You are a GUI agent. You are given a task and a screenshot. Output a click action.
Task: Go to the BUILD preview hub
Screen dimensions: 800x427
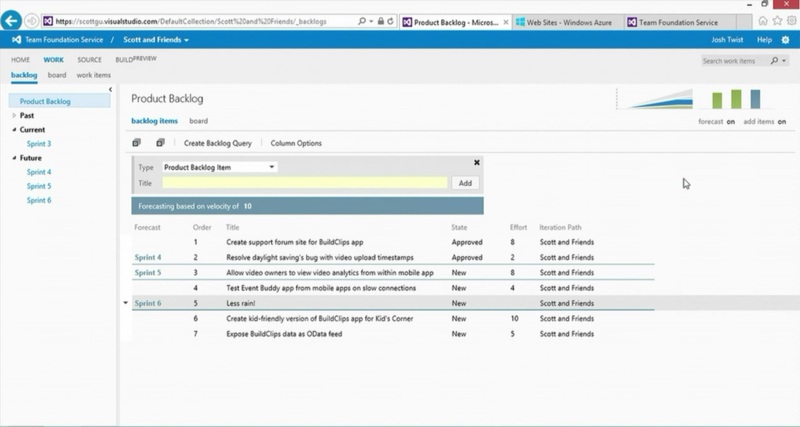[x=136, y=59]
